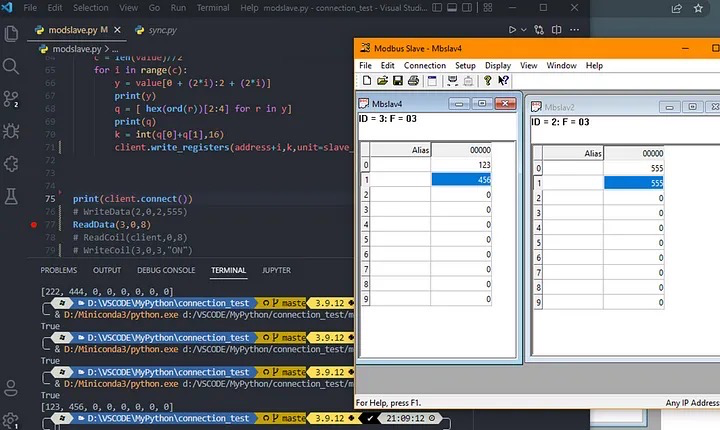Open Modbus Slave Edit menu
The height and width of the screenshot is (430, 720).
(387, 66)
